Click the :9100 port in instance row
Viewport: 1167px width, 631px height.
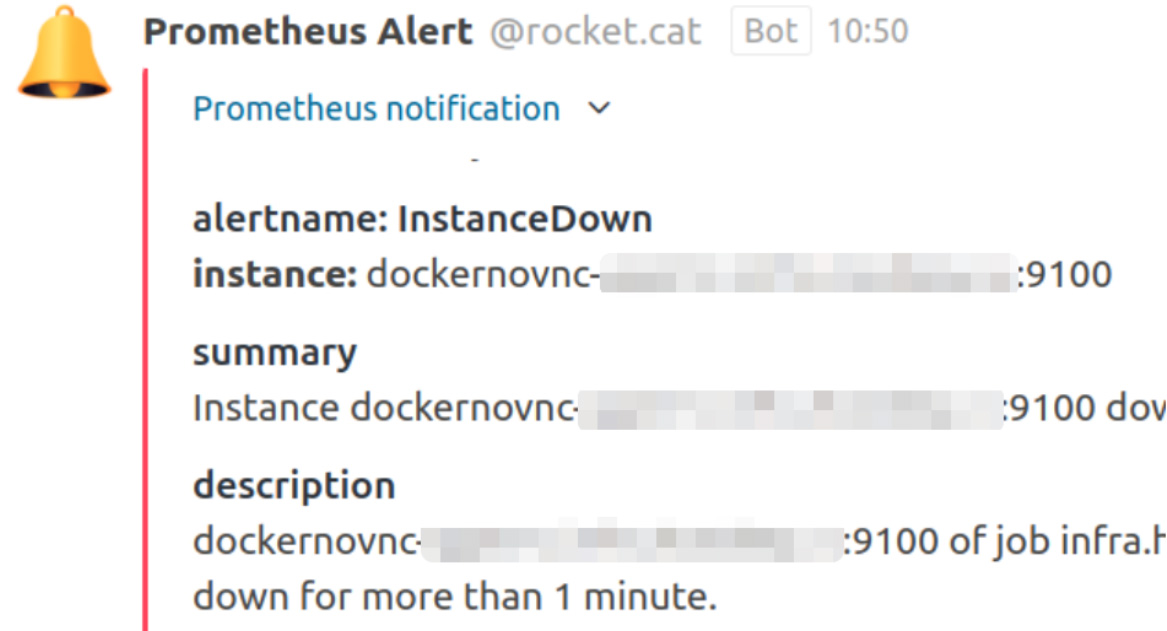click(x=1065, y=273)
